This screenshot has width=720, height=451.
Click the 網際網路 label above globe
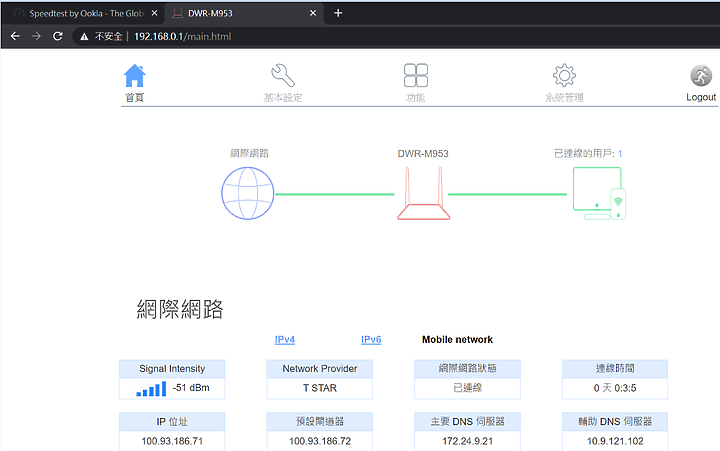click(249, 153)
